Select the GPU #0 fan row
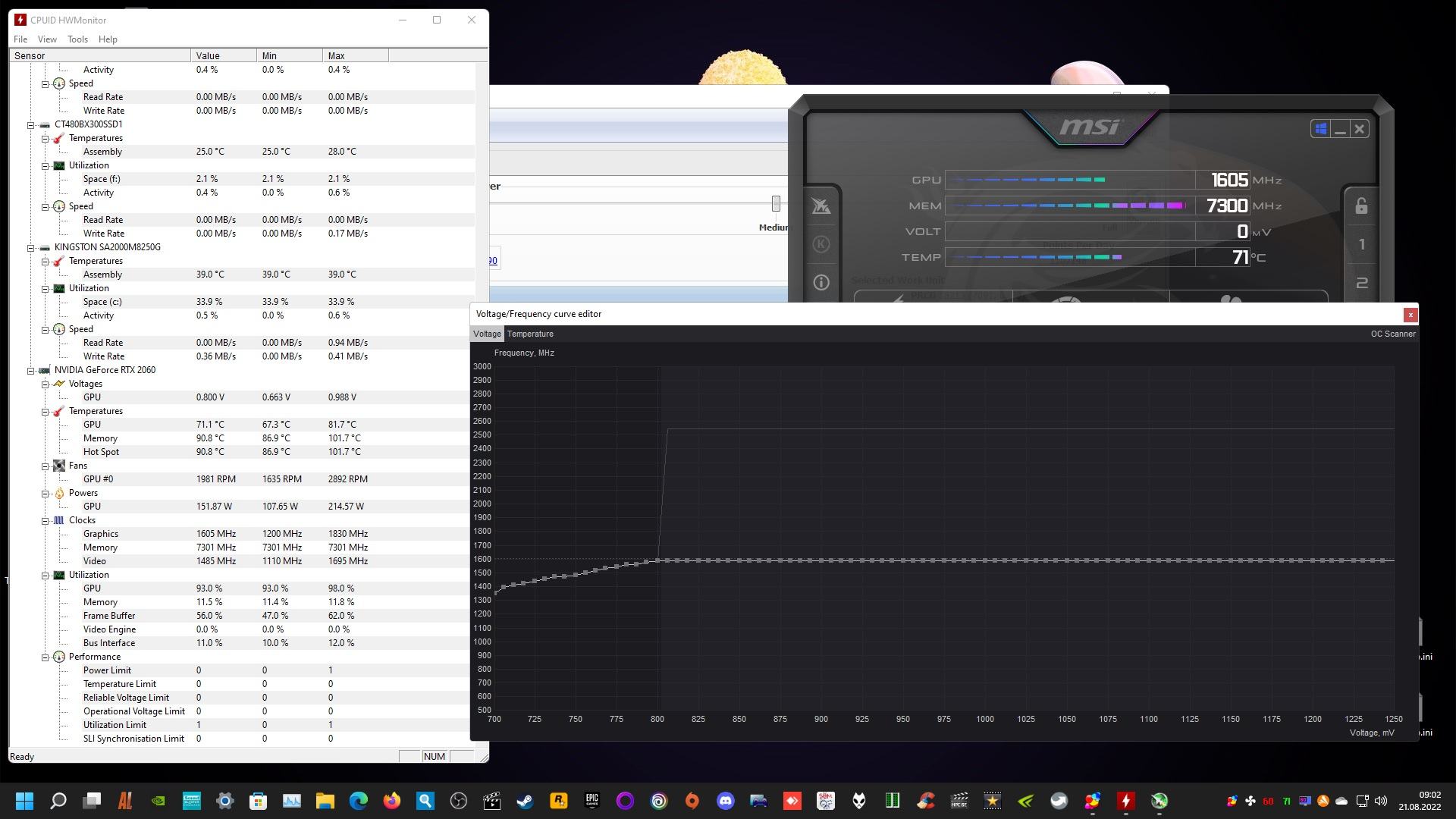This screenshot has height=819, width=1456. (x=243, y=479)
